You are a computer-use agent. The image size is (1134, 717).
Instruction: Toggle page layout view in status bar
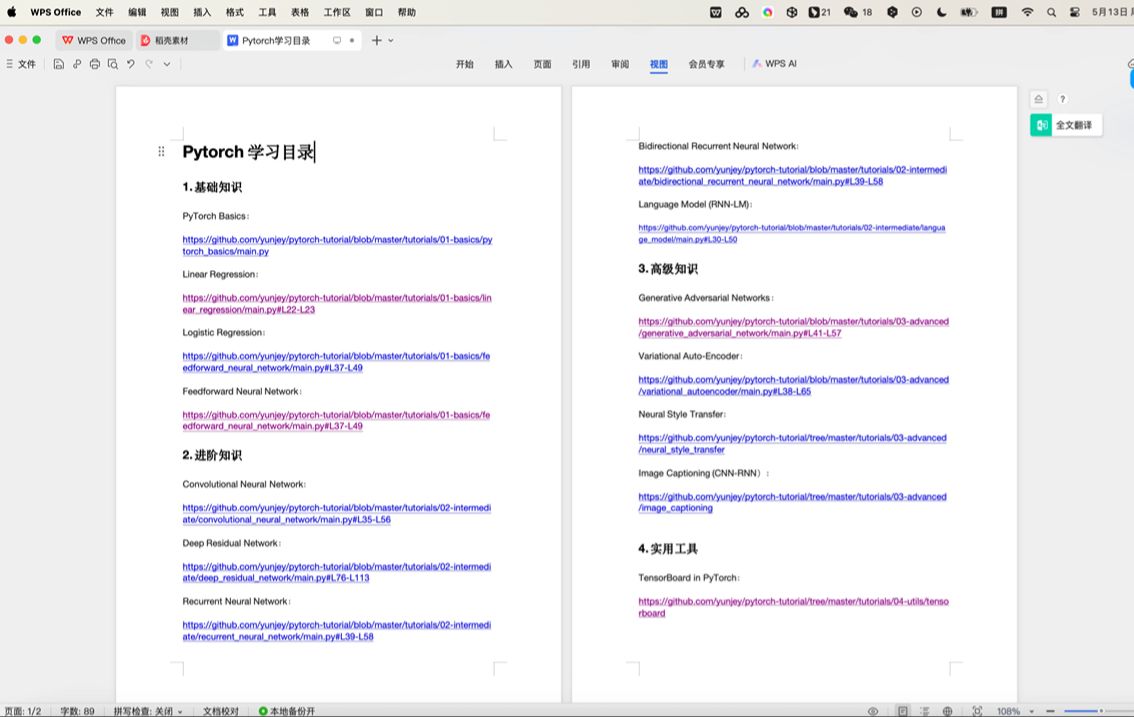pyautogui.click(x=903, y=711)
